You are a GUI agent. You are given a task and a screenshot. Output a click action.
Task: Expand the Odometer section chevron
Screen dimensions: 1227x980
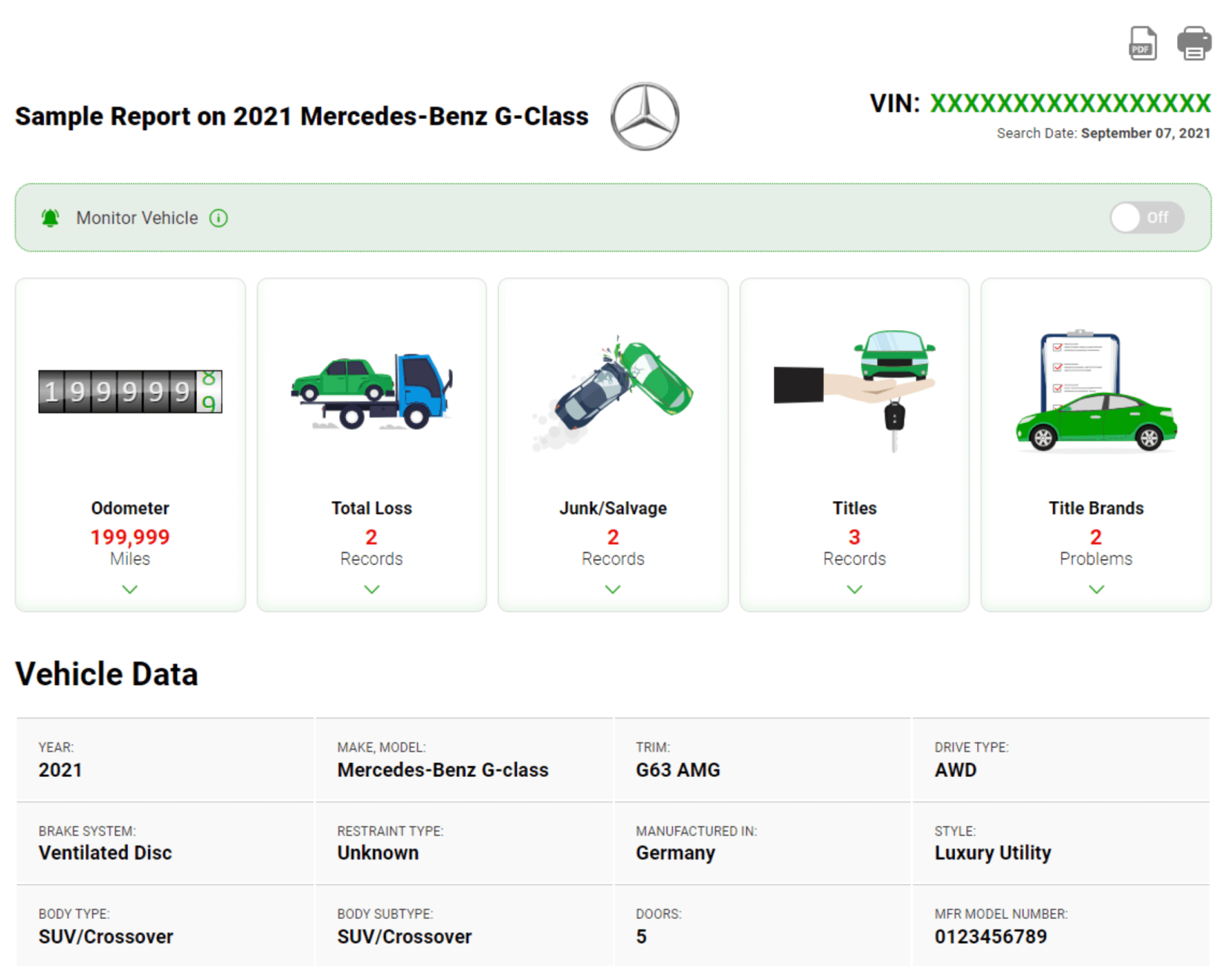(129, 590)
